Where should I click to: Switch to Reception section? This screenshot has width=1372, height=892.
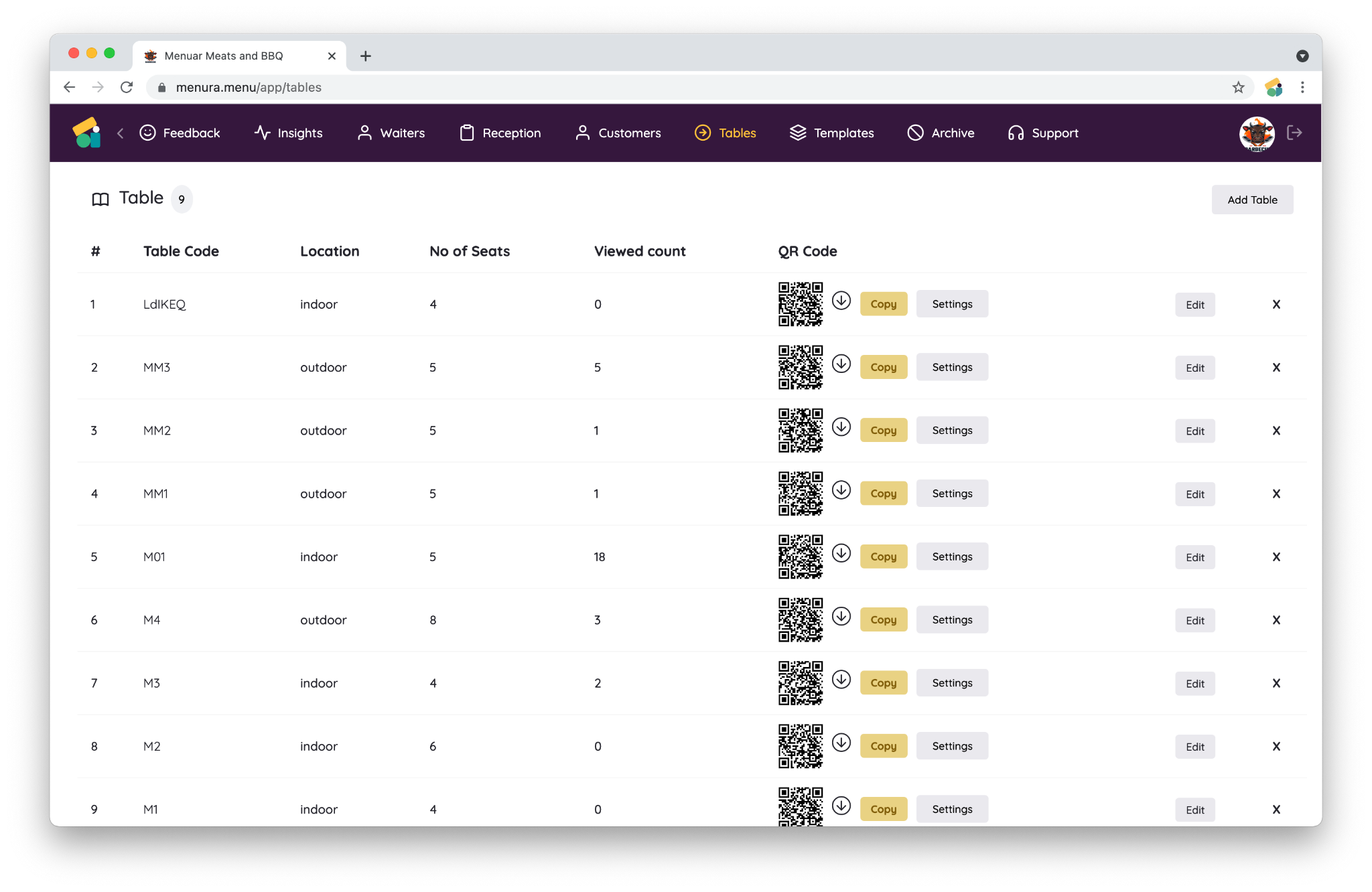500,133
